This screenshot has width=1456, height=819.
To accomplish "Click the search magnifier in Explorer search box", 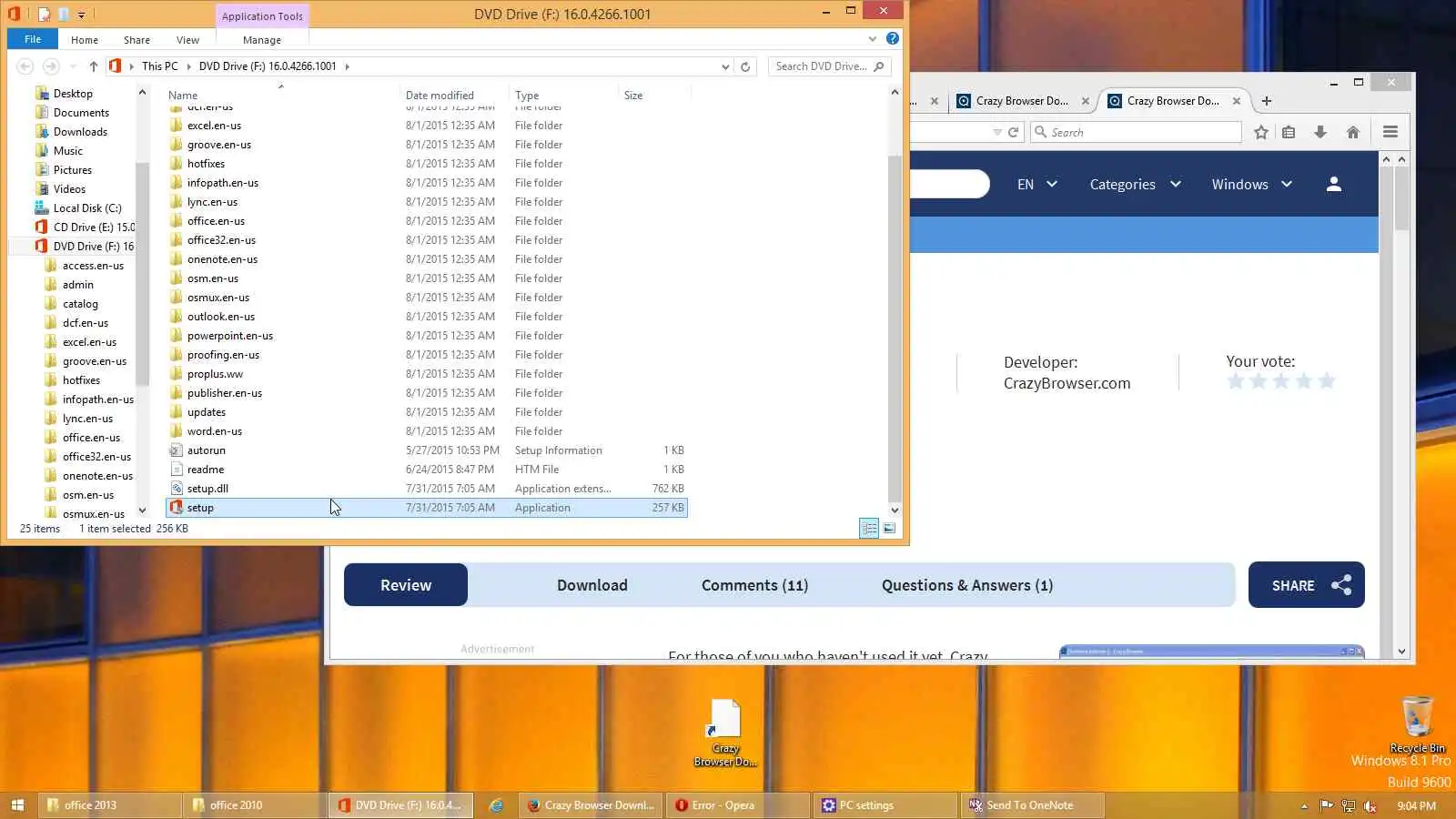I will (878, 66).
